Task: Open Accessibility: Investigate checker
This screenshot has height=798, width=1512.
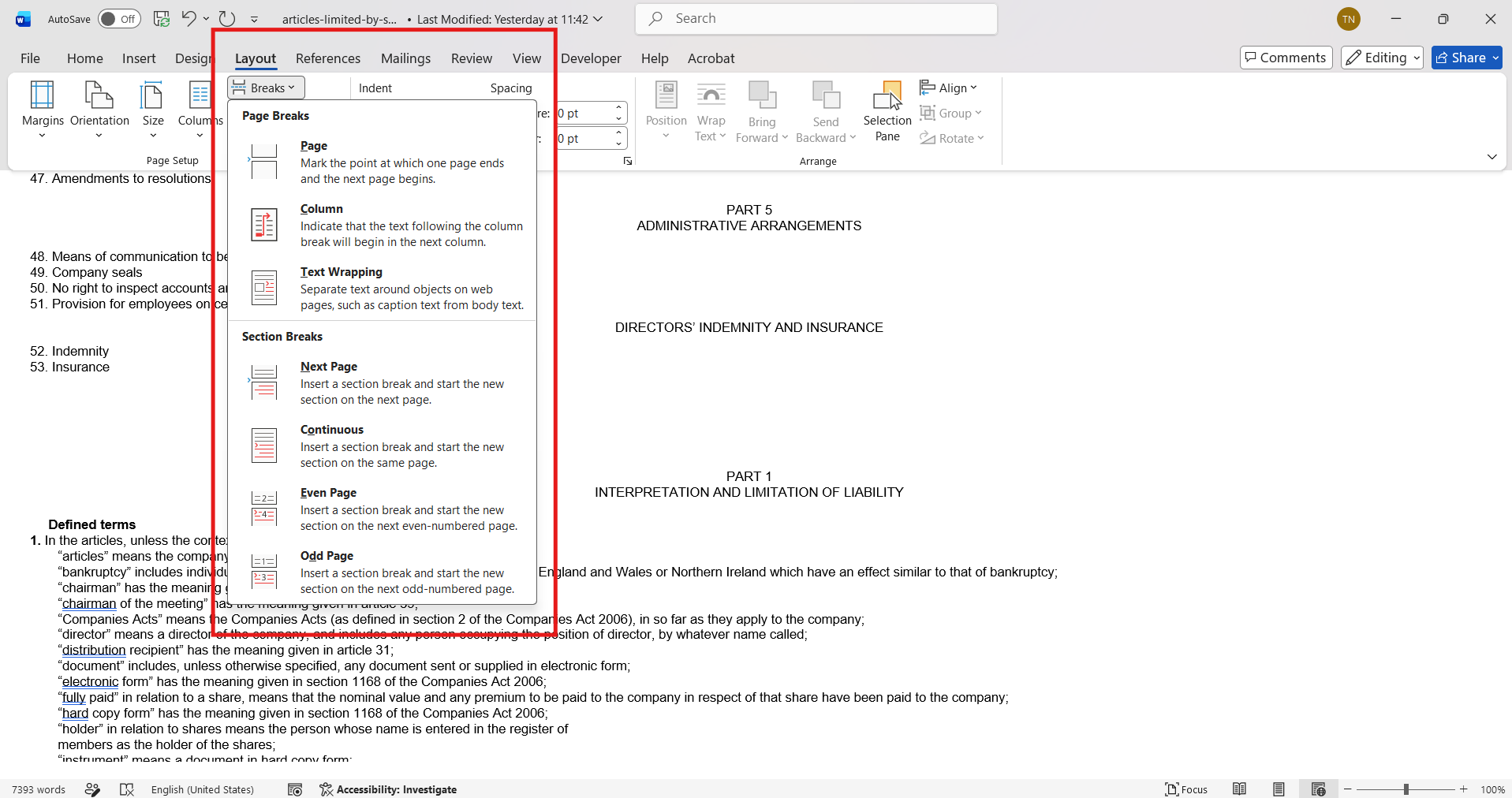Action: 388,789
